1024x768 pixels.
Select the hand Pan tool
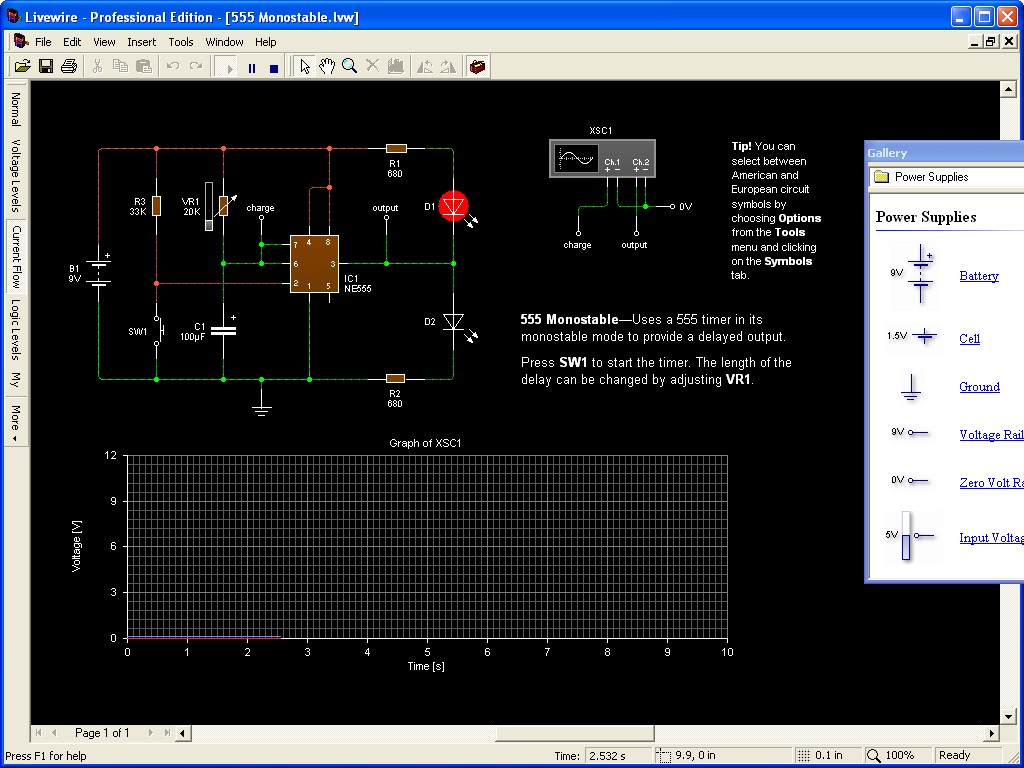click(327, 66)
